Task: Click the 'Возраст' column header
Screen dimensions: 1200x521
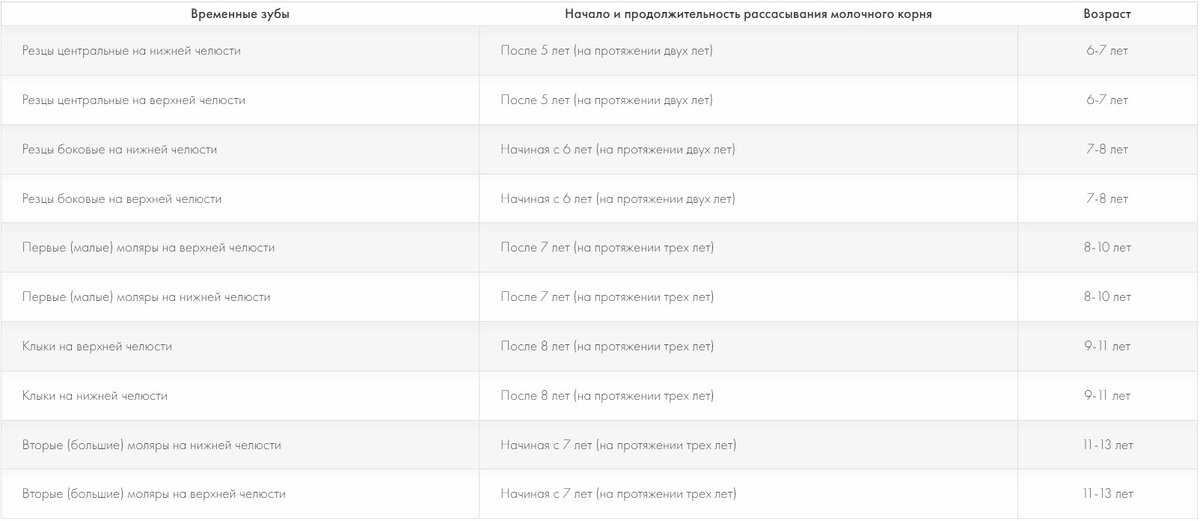Action: (x=1107, y=13)
